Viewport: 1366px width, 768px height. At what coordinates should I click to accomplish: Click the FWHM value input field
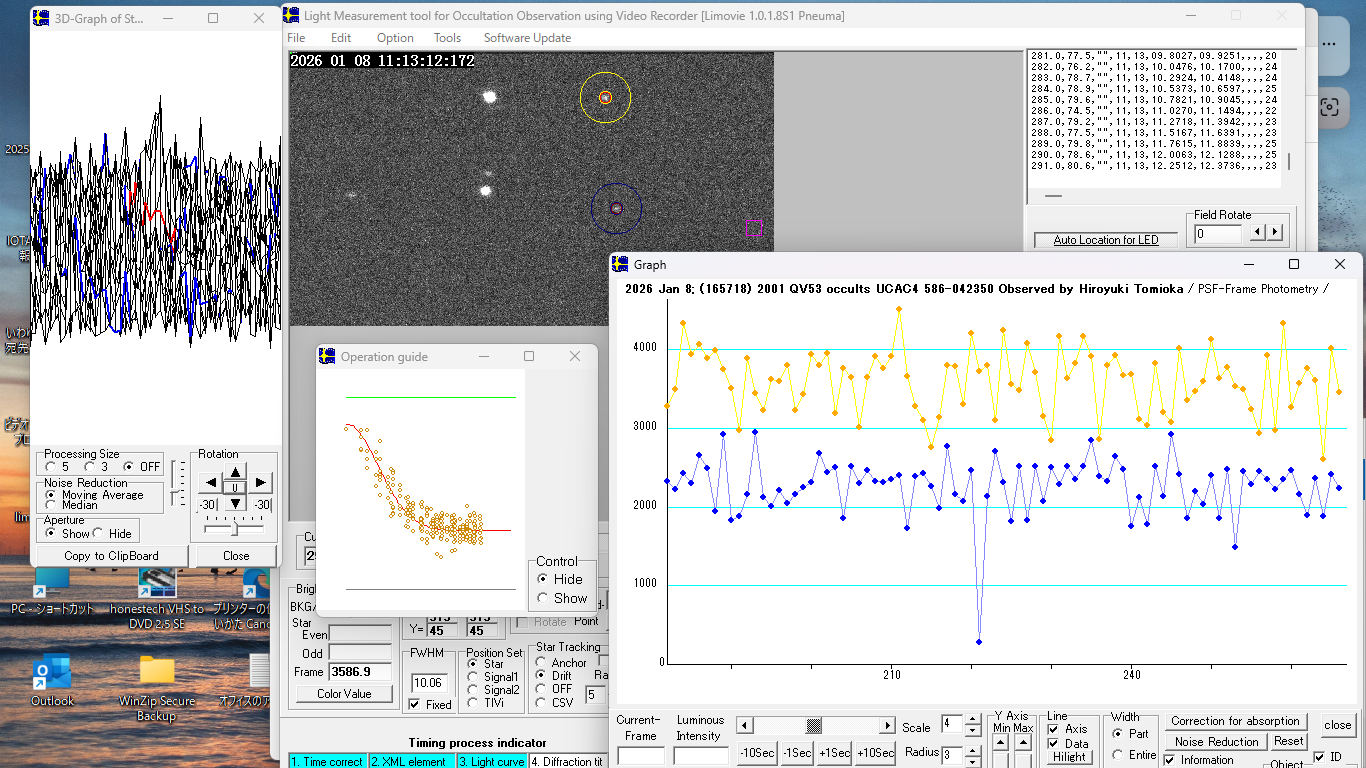coord(431,683)
